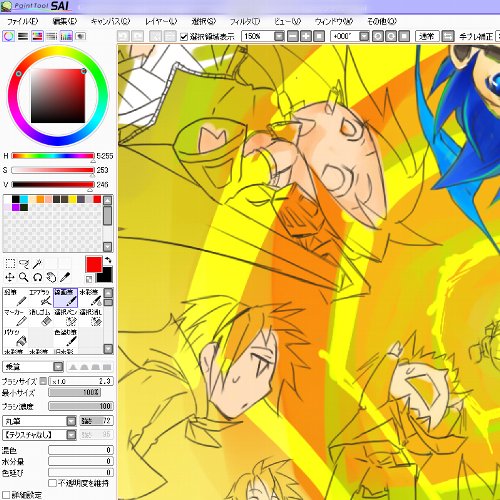Click the undo button in toolbar
The height and width of the screenshot is (500, 500).
pos(123,36)
